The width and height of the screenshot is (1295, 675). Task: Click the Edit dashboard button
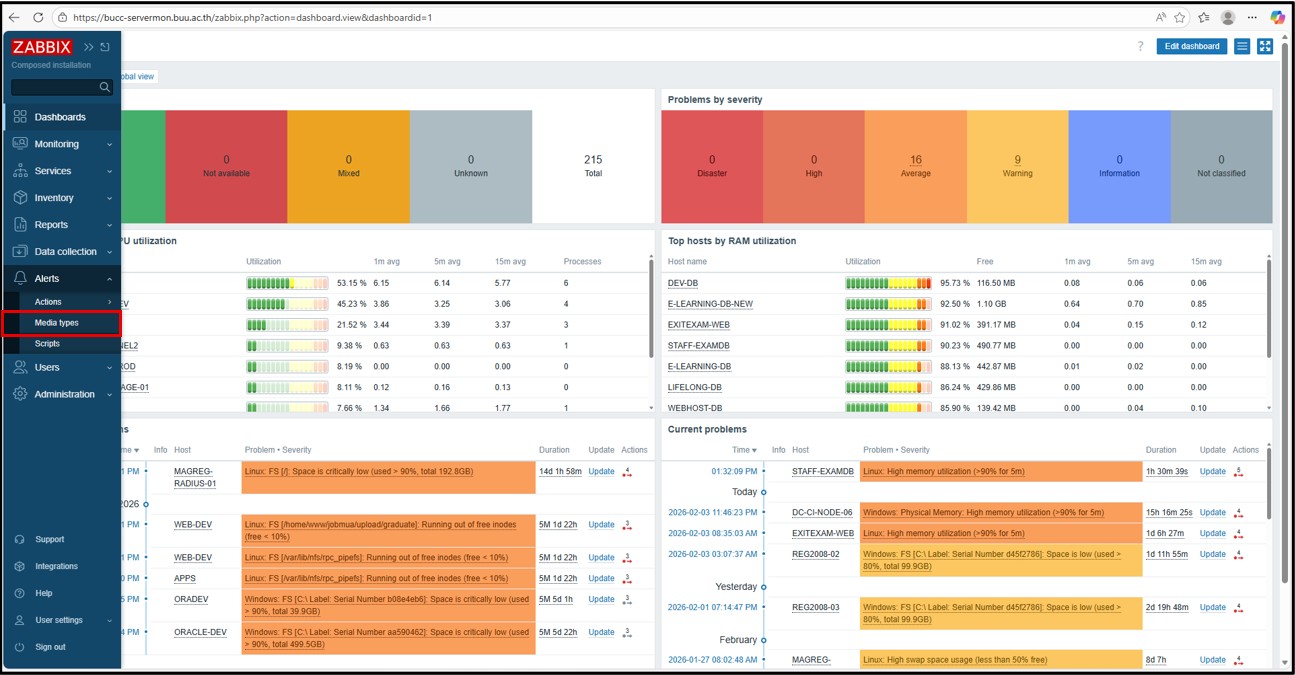[x=1192, y=46]
